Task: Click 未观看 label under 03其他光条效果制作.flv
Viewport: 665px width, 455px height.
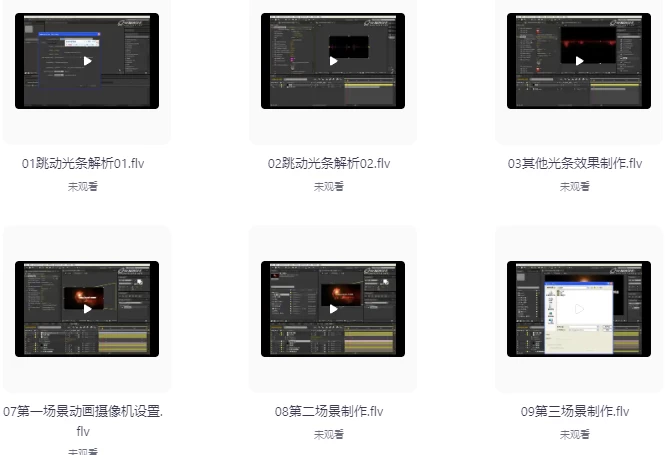Action: click(575, 186)
